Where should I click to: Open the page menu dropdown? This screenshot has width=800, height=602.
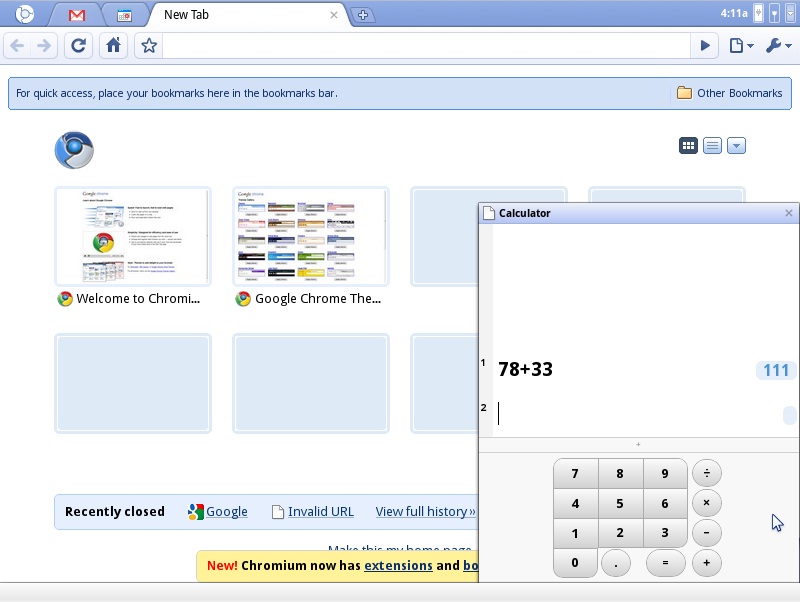[x=741, y=46]
